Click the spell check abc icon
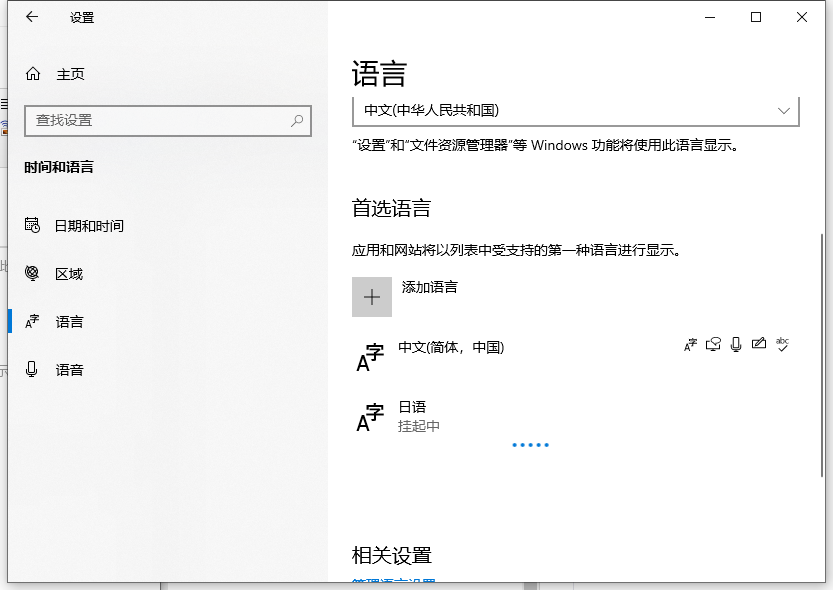 pos(782,345)
